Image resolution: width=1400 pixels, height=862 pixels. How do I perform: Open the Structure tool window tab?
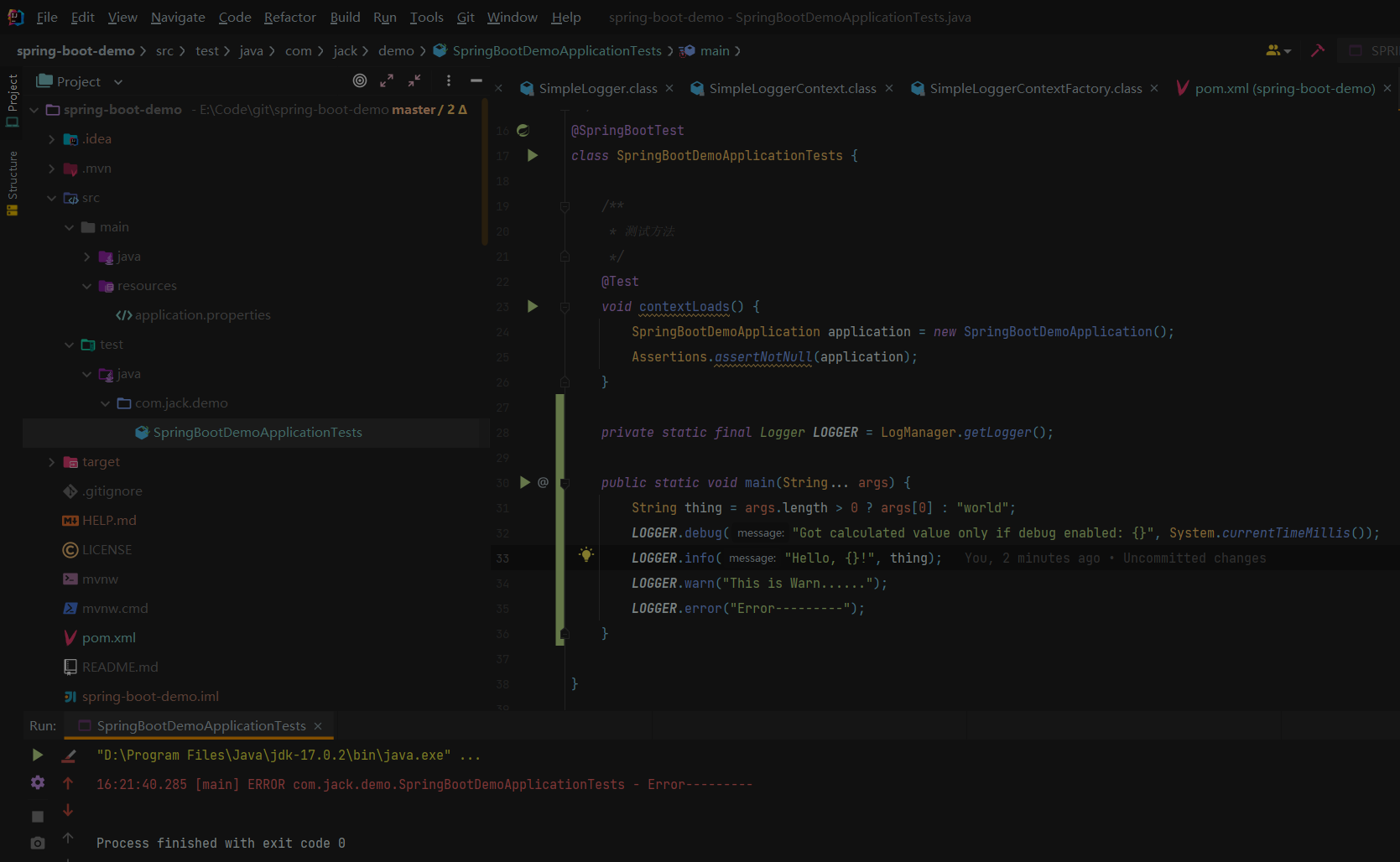click(x=12, y=182)
